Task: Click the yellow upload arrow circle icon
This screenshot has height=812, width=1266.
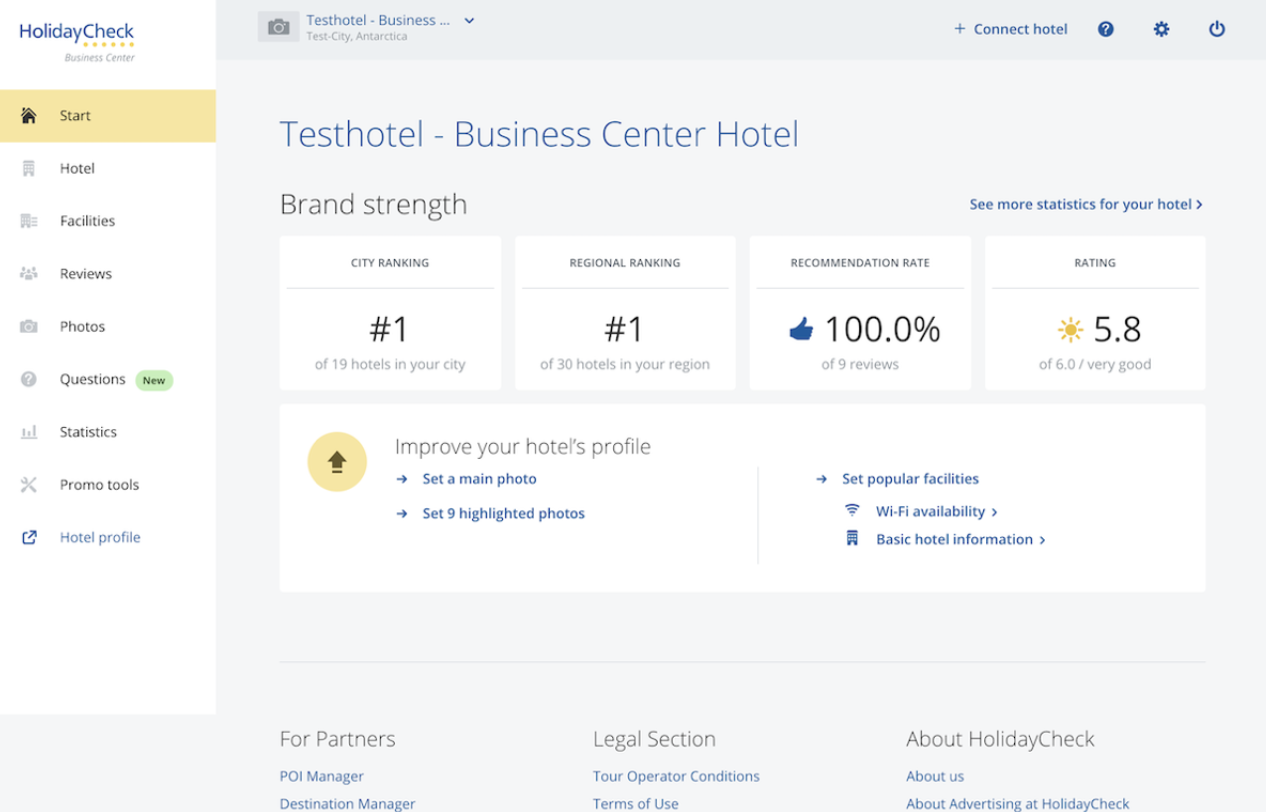Action: pos(337,462)
